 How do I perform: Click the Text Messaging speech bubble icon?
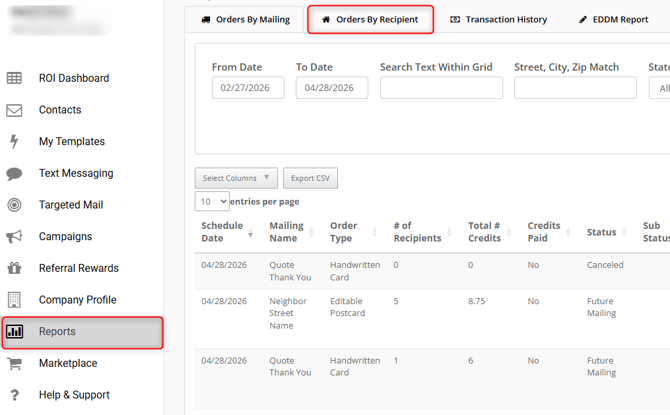point(14,173)
